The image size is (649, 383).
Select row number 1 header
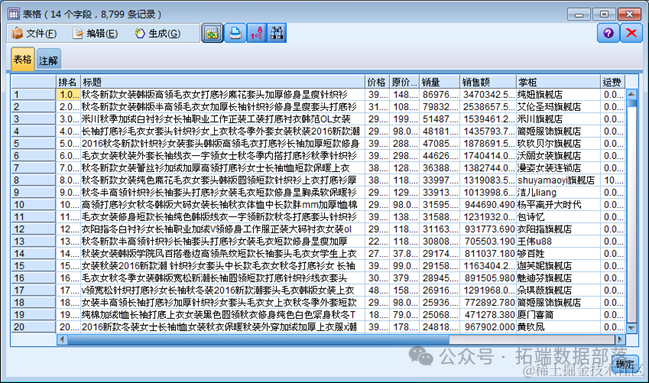tap(34, 94)
